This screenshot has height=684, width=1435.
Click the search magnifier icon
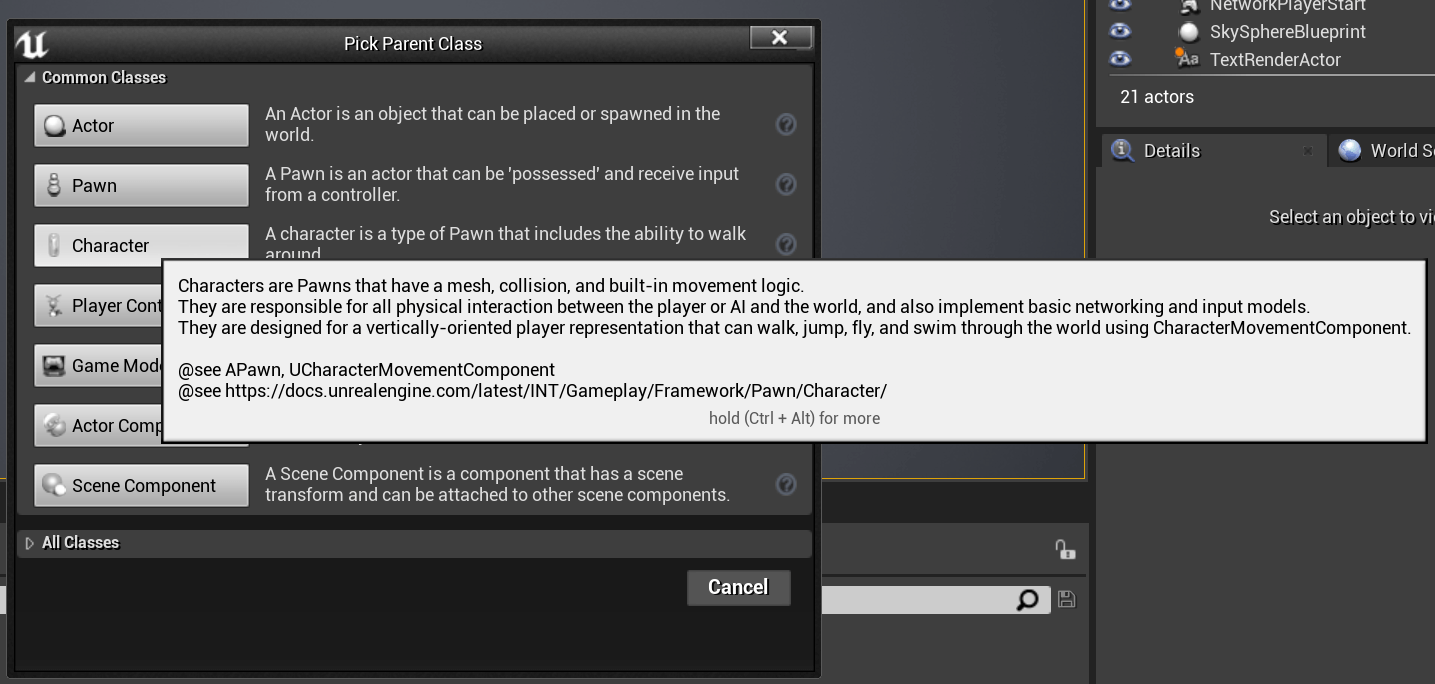pos(1027,600)
